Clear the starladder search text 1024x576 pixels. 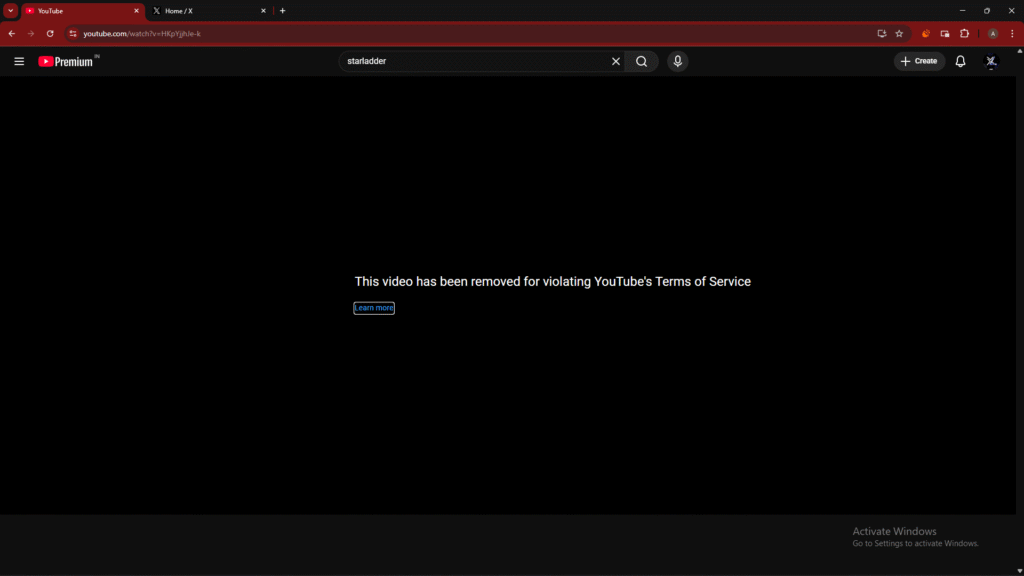pos(616,61)
